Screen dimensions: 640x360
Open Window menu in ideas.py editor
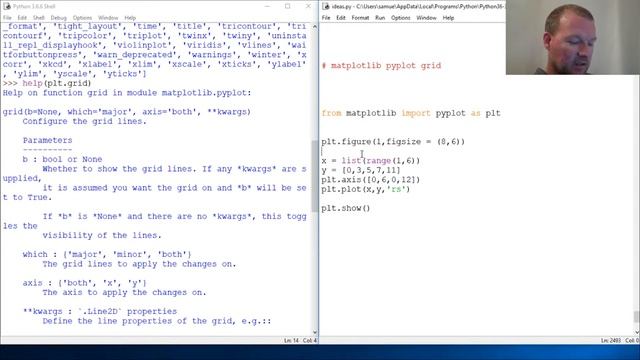pyautogui.click(x=427, y=18)
